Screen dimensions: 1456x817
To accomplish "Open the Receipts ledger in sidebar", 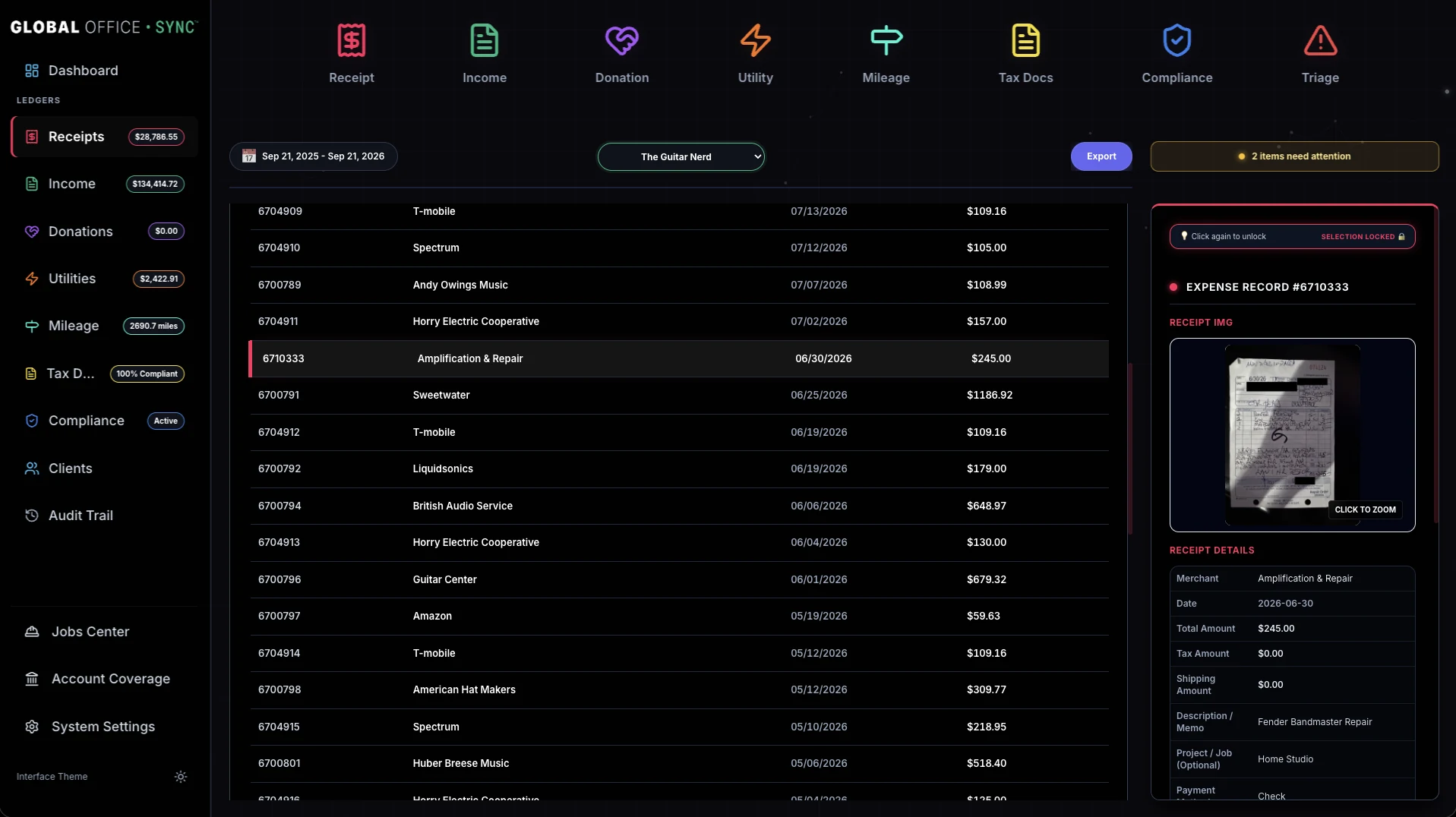I will pos(105,137).
